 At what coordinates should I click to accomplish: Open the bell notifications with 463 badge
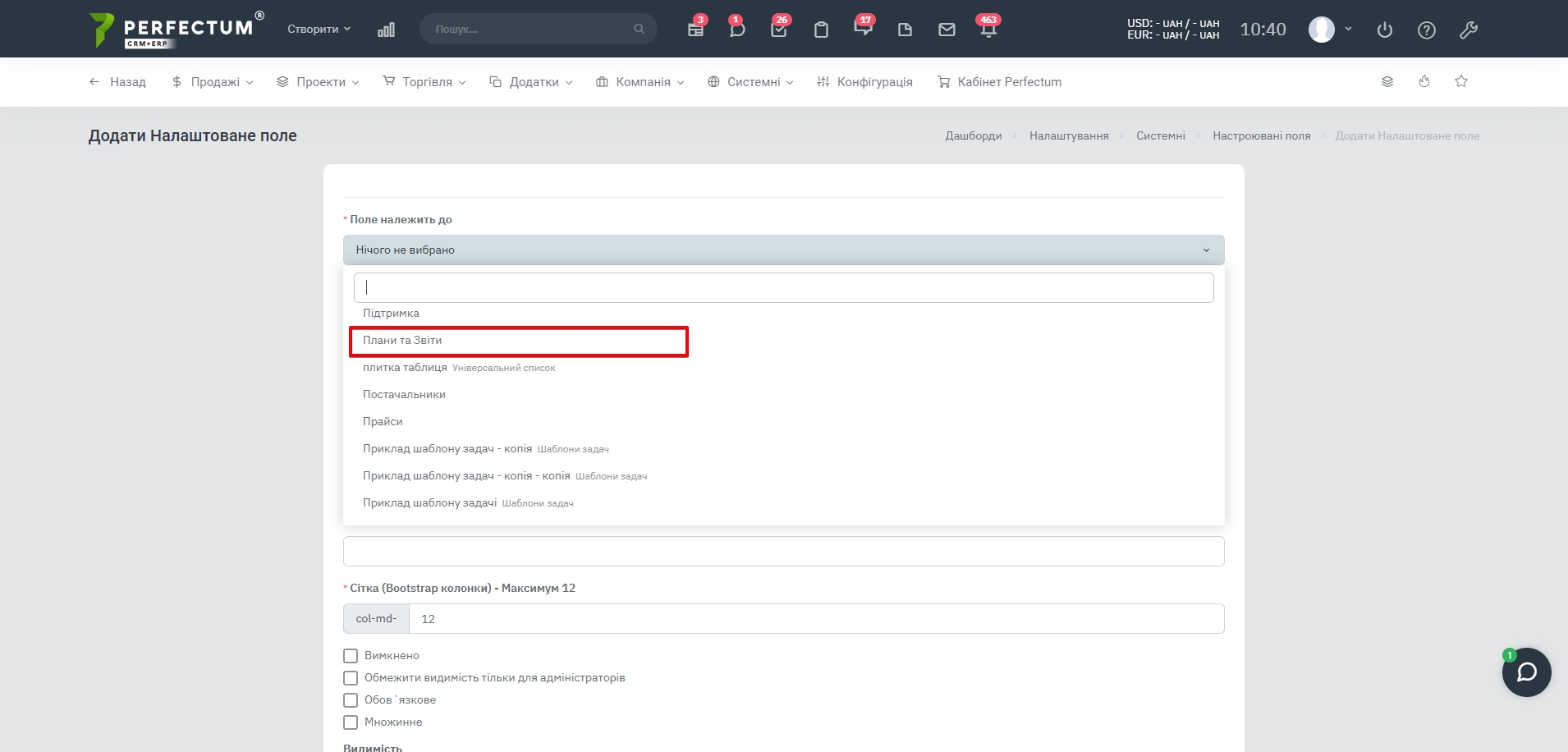coord(988,30)
